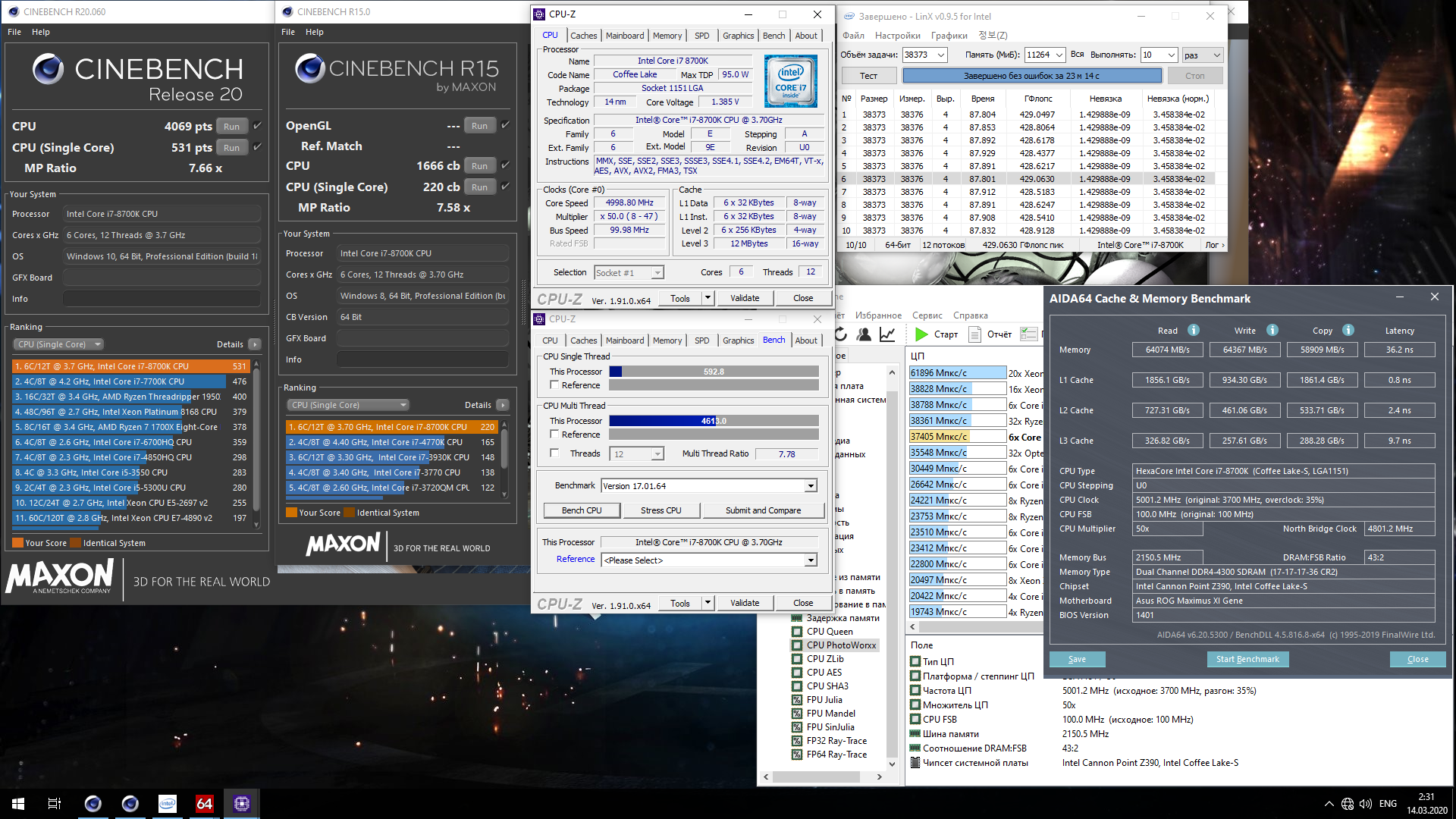Viewport: 1456px width, 819px height.
Task: Click the Start Benchmark button in AIDA64
Action: pyautogui.click(x=1247, y=660)
